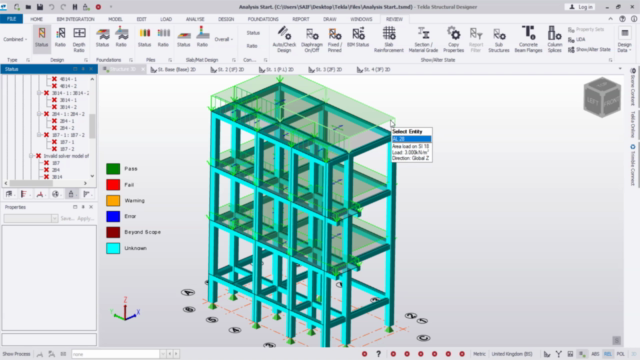Collapse Invalid solver model tree node
640x360 pixels.
[31, 156]
